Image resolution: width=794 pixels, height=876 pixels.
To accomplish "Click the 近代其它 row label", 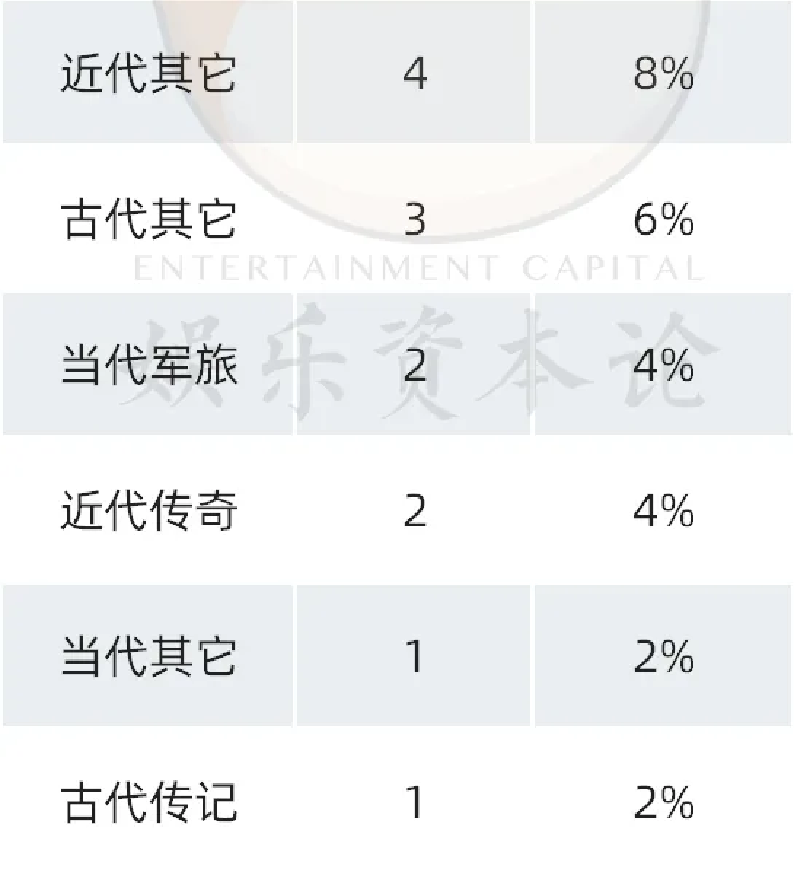I will (149, 74).
